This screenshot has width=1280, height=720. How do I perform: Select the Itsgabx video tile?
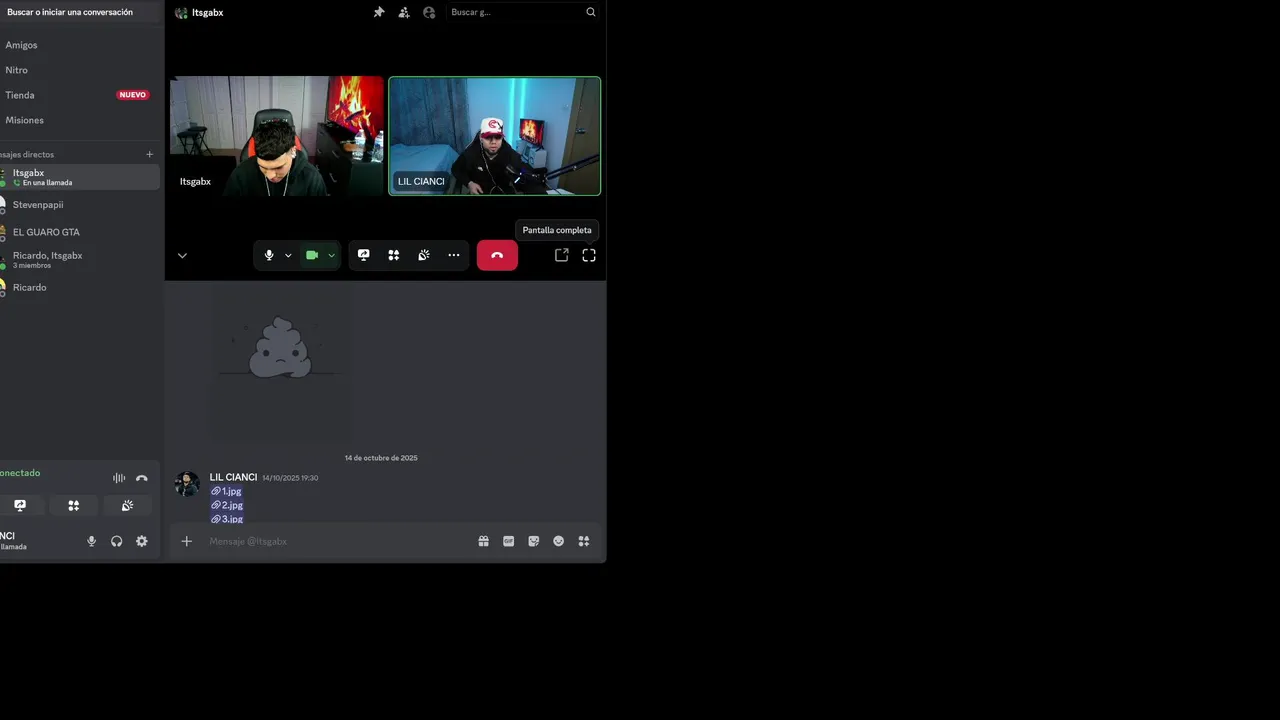pyautogui.click(x=277, y=136)
